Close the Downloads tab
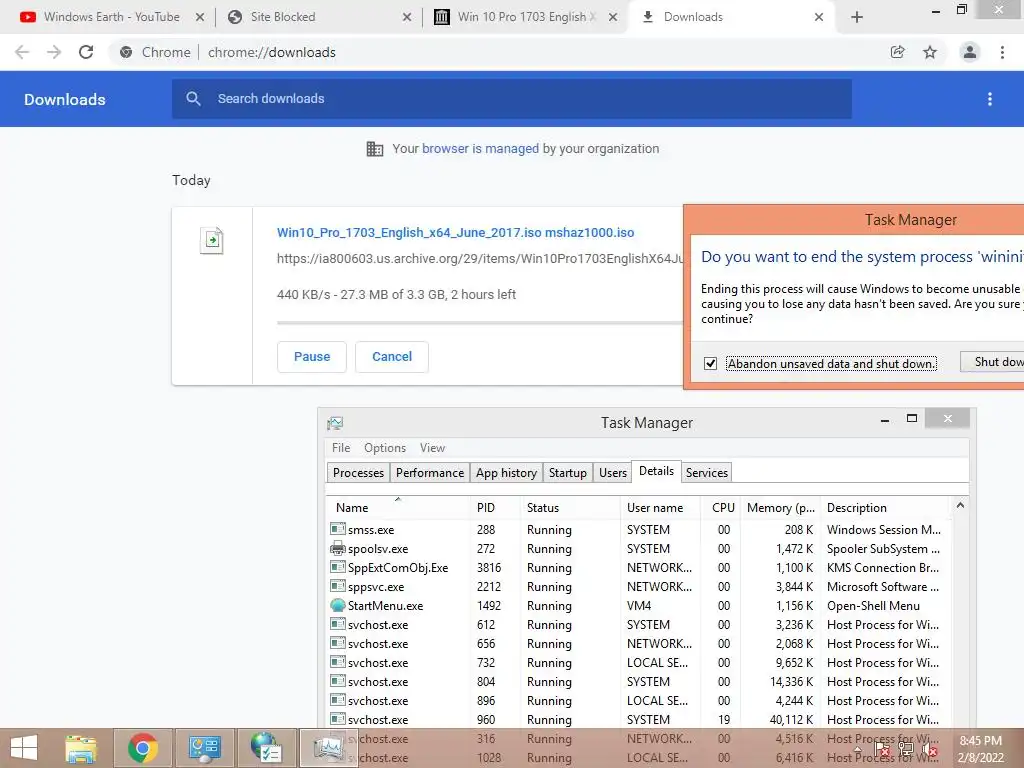 coord(819,17)
